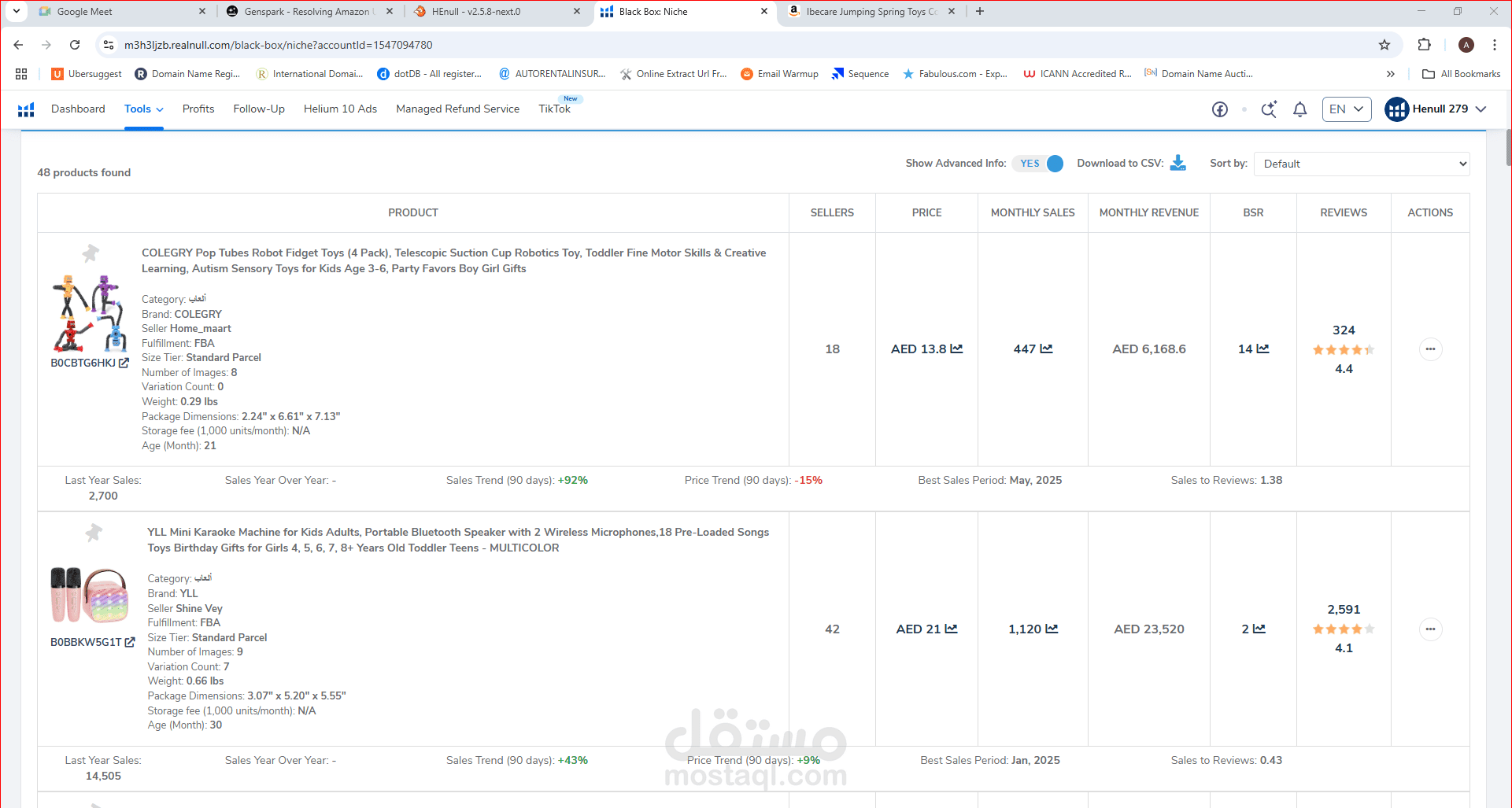This screenshot has width=1512, height=808.
Task: Expand the Tools menu dropdown
Action: pyautogui.click(x=143, y=109)
